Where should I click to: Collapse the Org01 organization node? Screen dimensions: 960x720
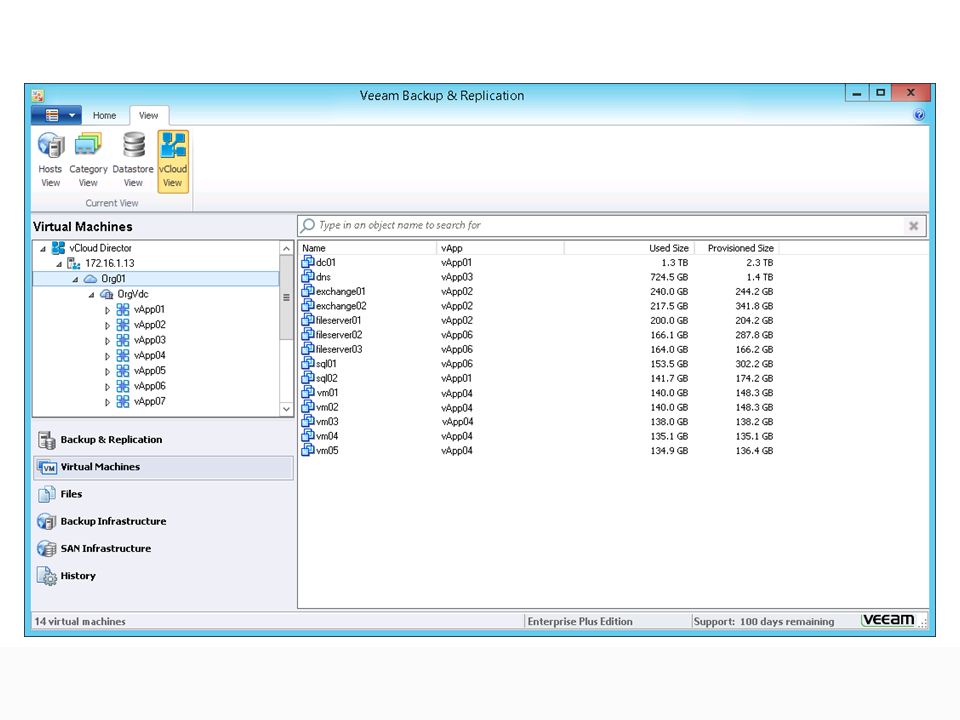(x=75, y=279)
